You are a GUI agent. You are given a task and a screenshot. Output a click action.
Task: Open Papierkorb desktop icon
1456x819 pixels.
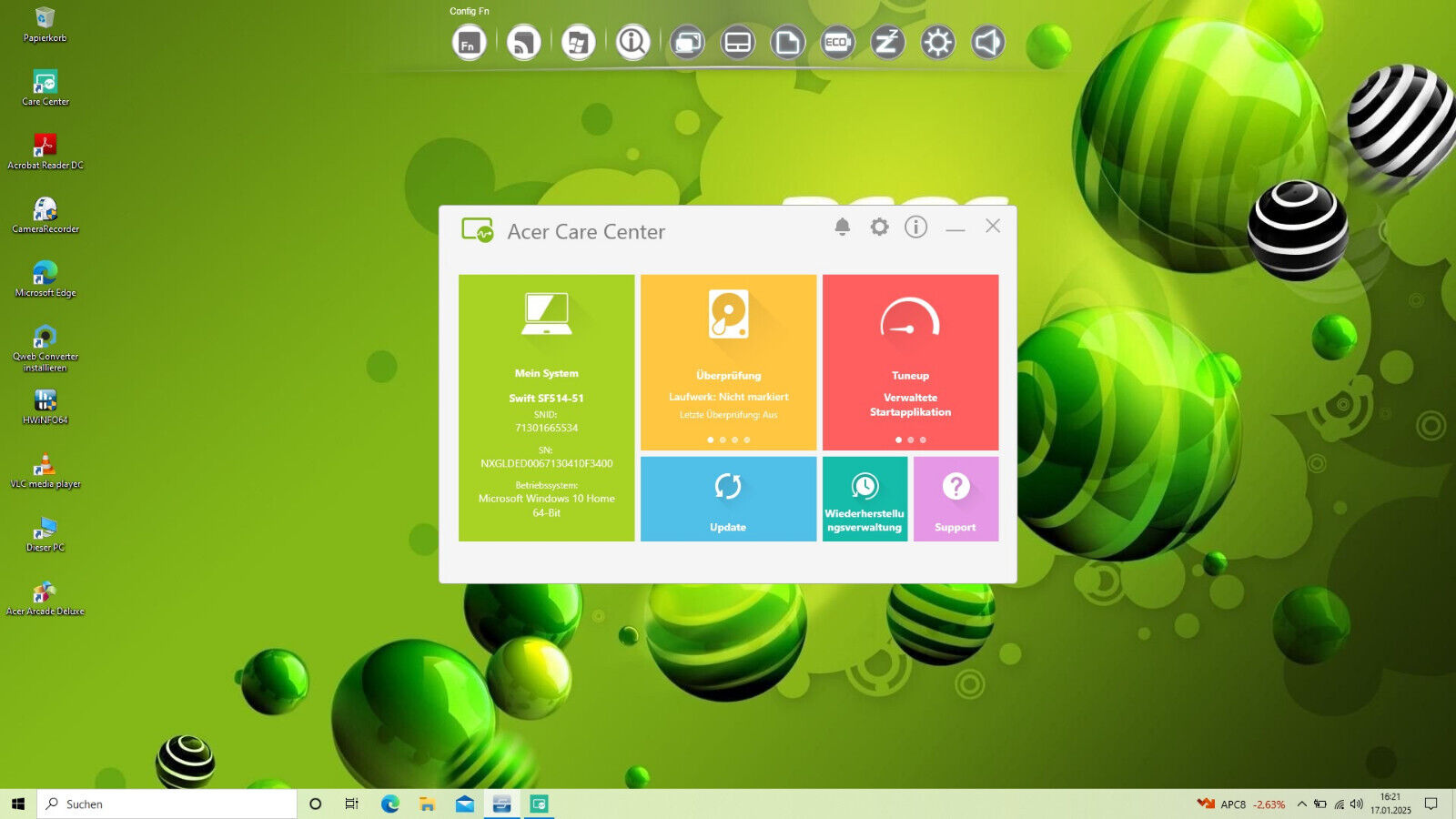(x=45, y=25)
